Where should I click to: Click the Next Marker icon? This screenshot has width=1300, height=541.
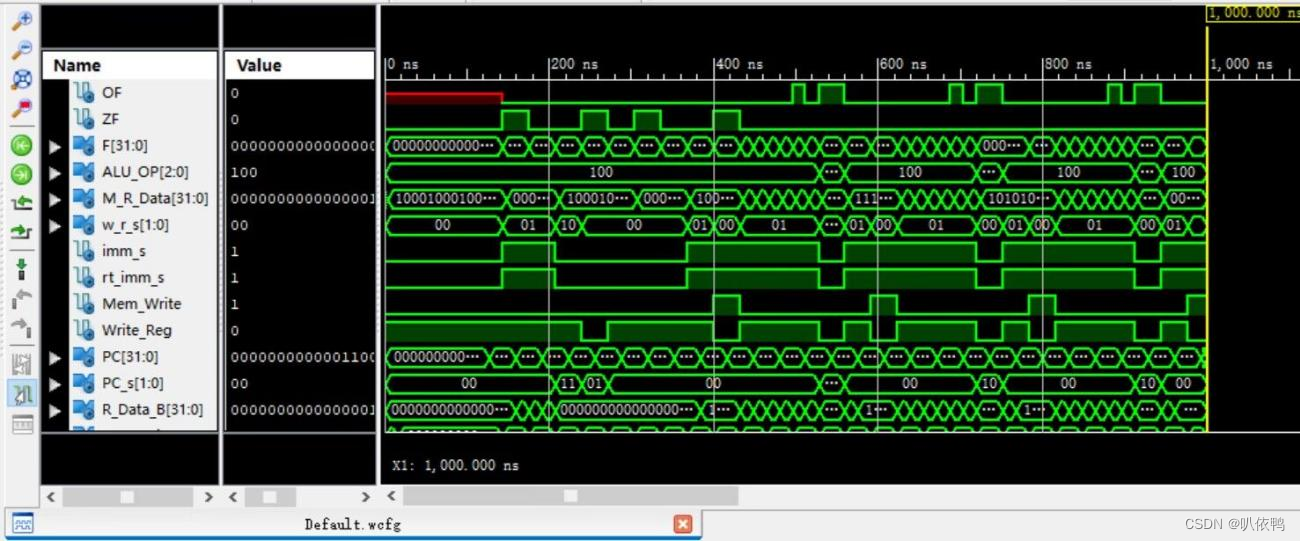(x=21, y=326)
